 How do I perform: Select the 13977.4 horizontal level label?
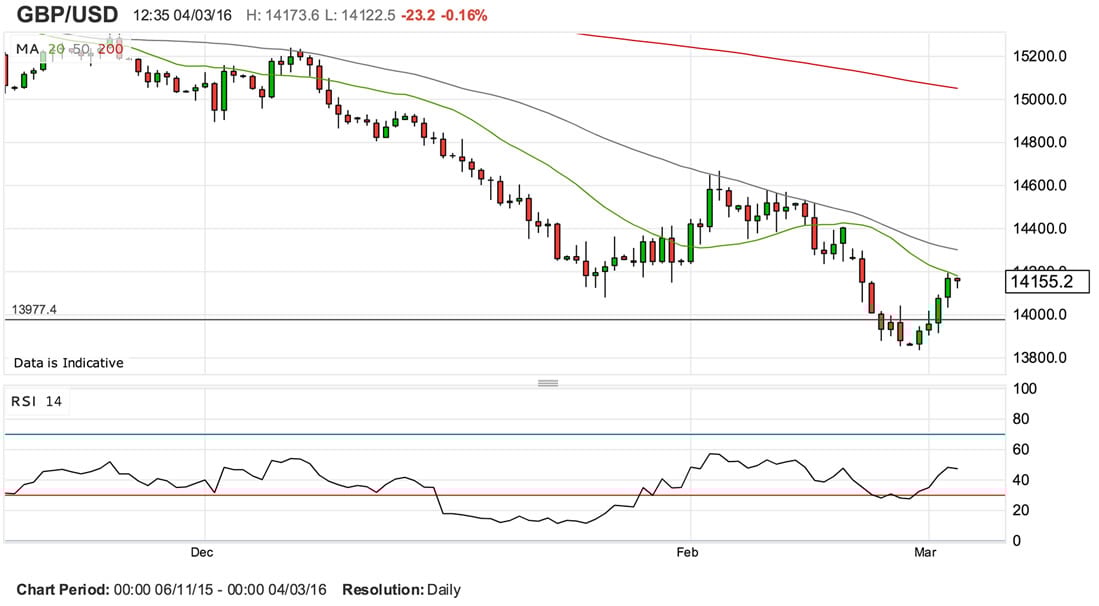click(x=34, y=310)
